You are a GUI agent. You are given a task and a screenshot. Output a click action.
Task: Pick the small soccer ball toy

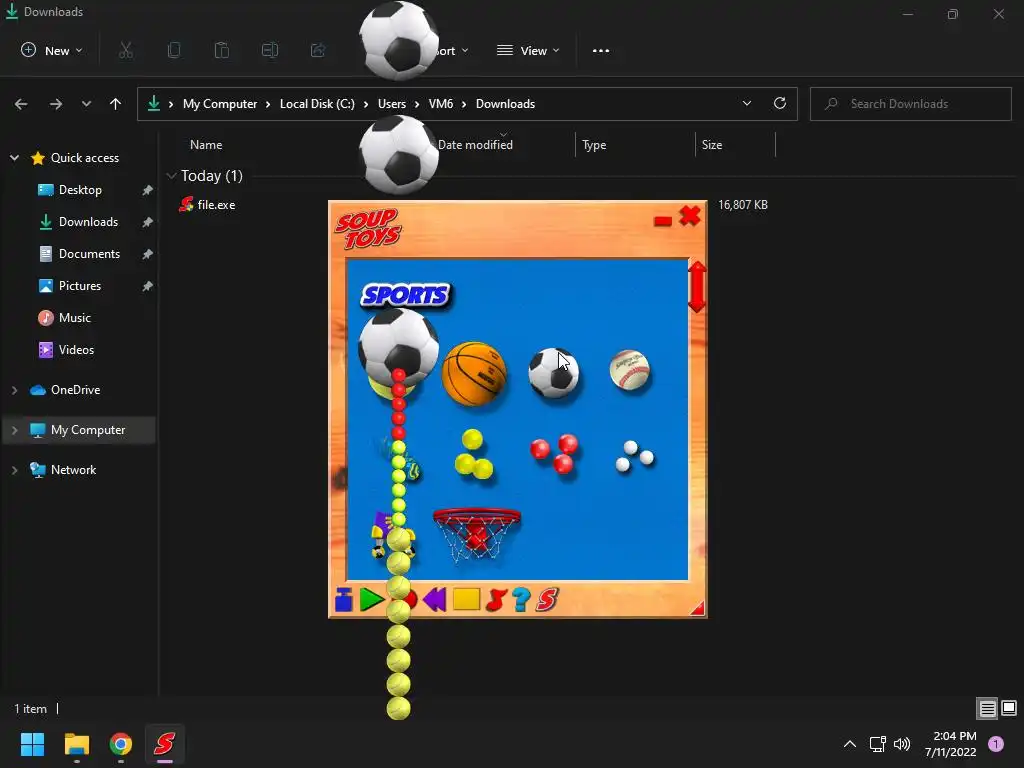554,373
